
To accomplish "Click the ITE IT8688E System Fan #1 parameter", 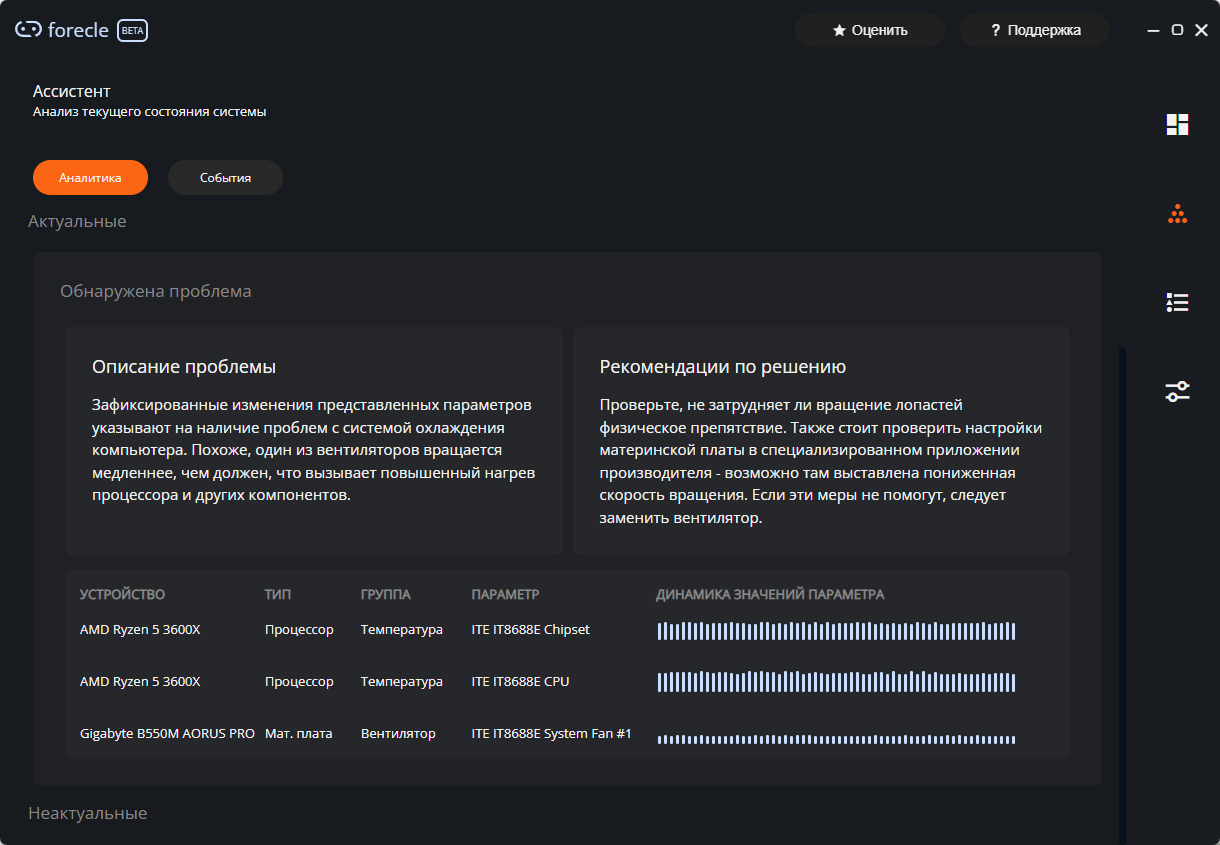I will pos(552,734).
